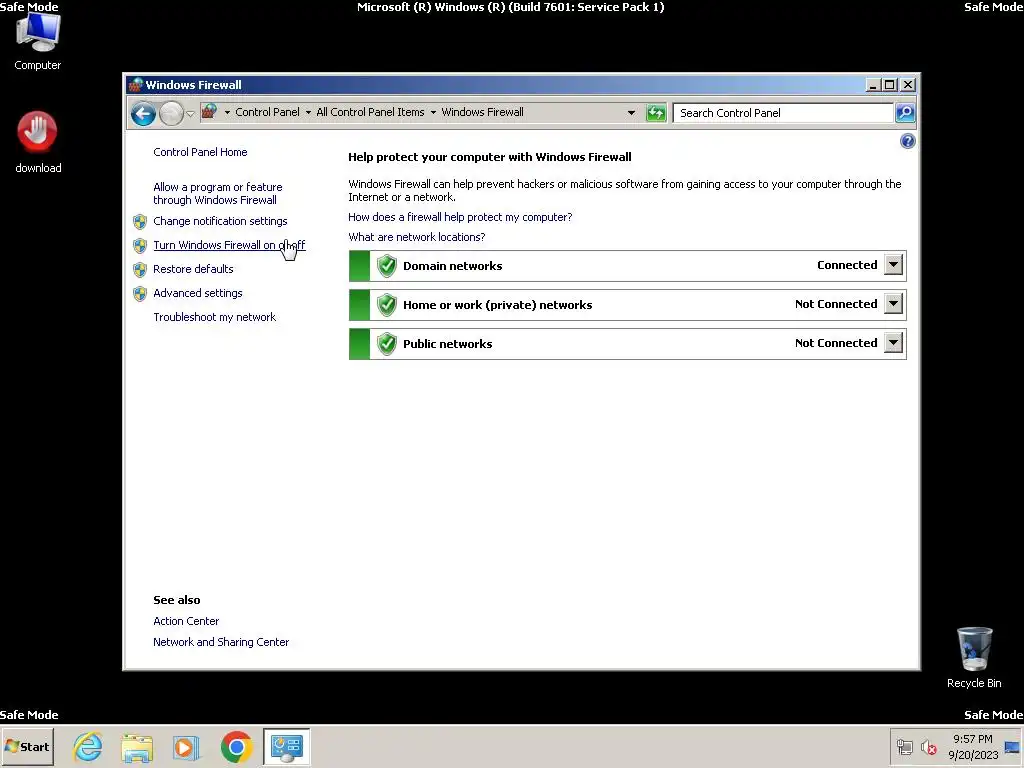The image size is (1024, 768).
Task: Click the firewall icon in the address bar
Action: (209, 112)
